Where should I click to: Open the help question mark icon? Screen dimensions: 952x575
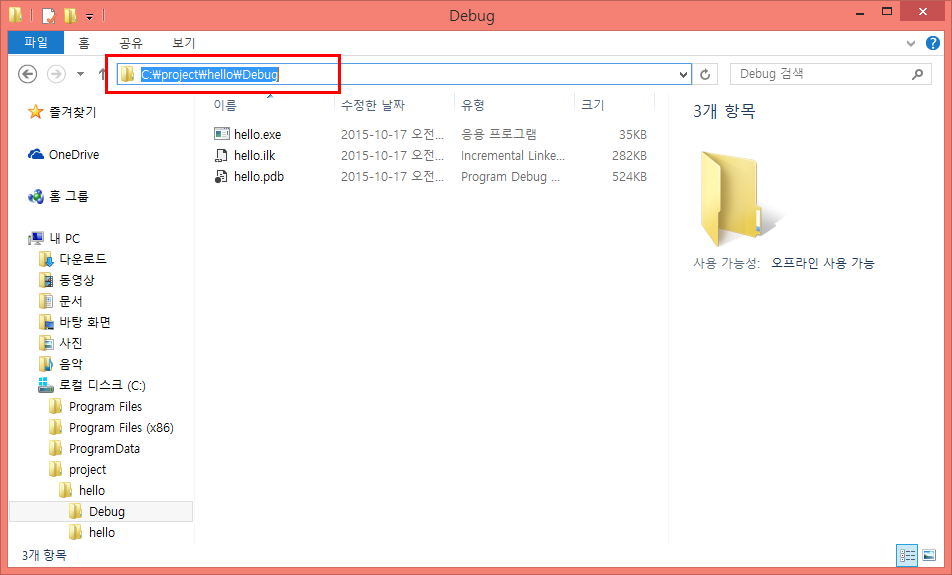[933, 43]
